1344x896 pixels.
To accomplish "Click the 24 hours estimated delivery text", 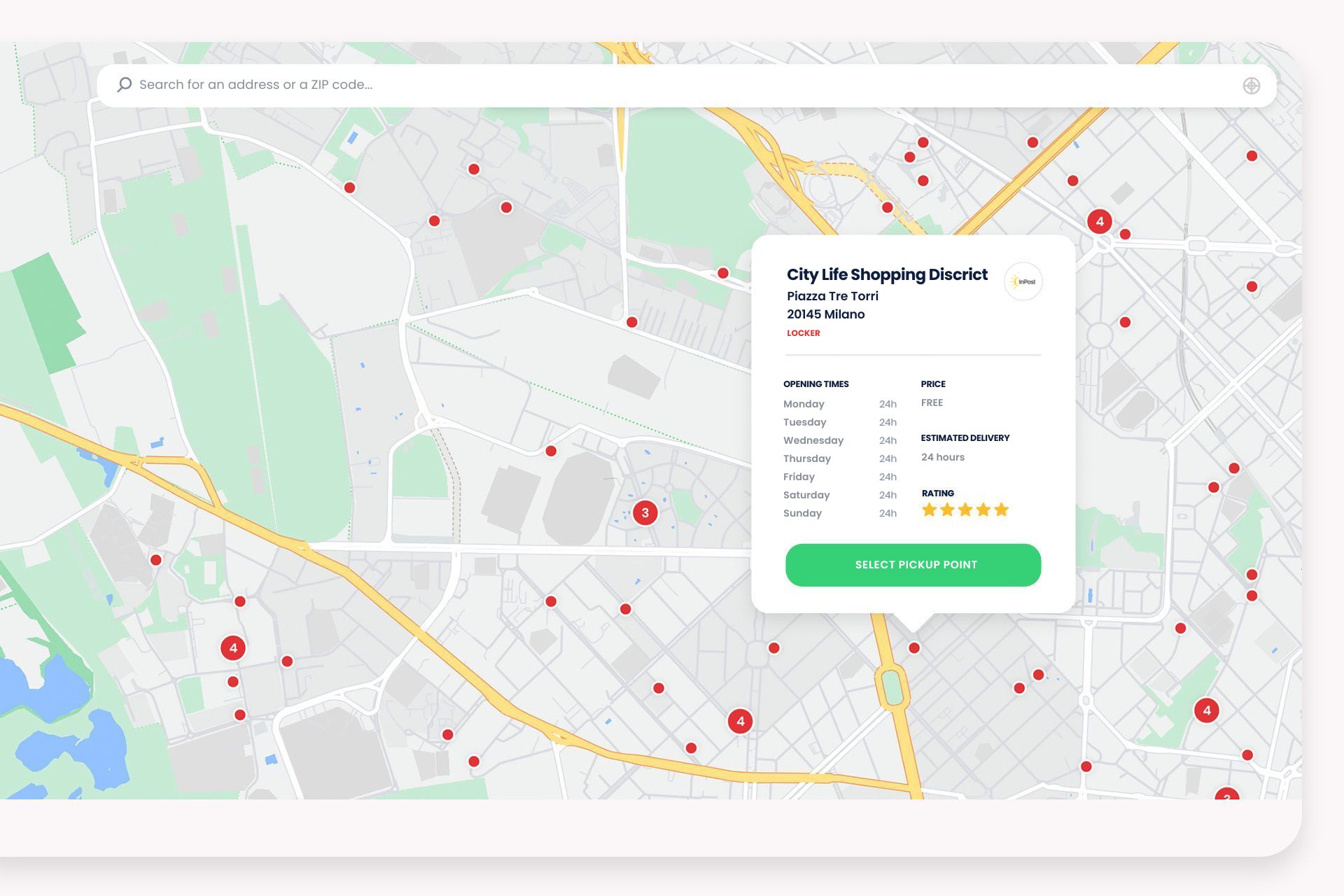I will [x=942, y=457].
